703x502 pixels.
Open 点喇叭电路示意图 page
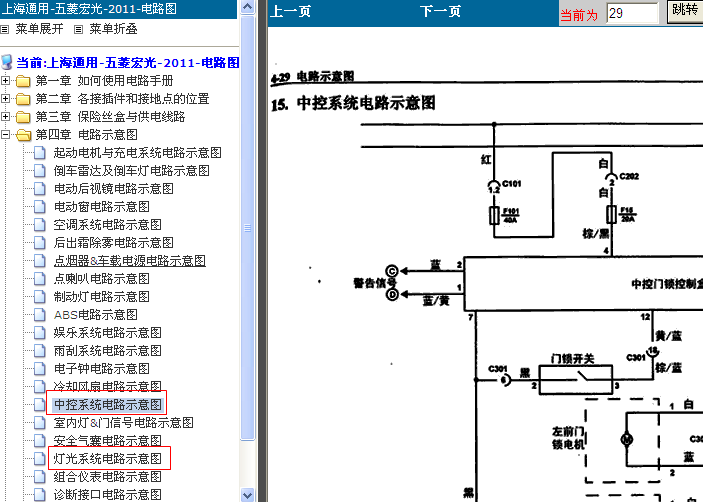pos(102,278)
